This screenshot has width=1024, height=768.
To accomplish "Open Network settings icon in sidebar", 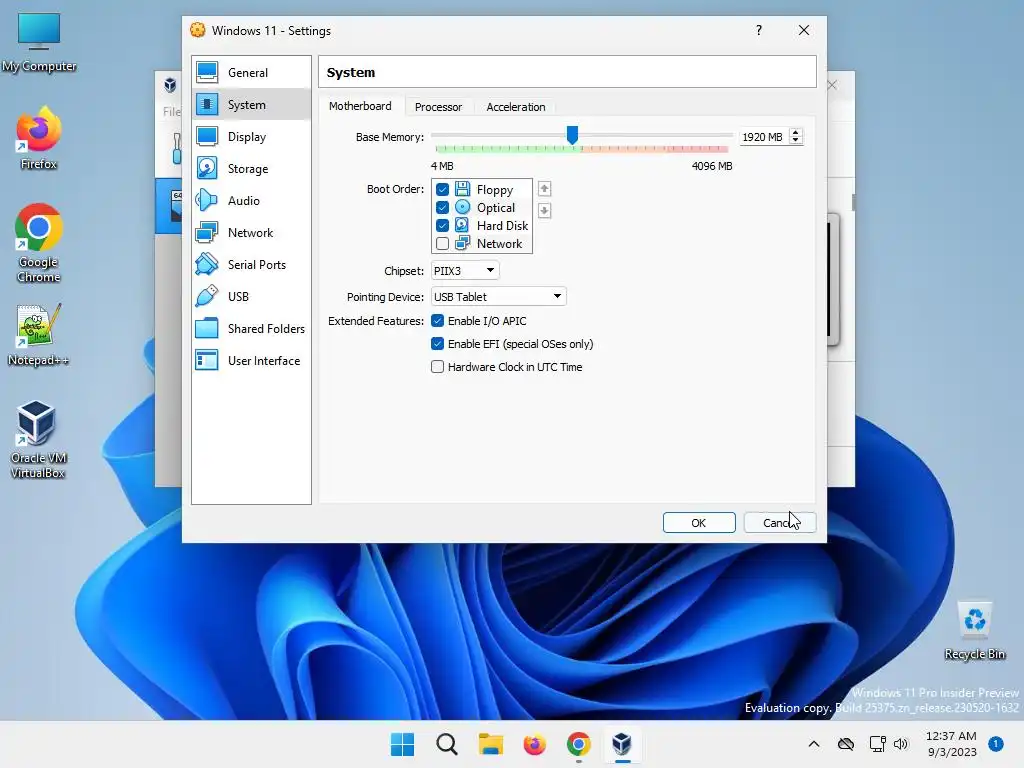I will 207,232.
